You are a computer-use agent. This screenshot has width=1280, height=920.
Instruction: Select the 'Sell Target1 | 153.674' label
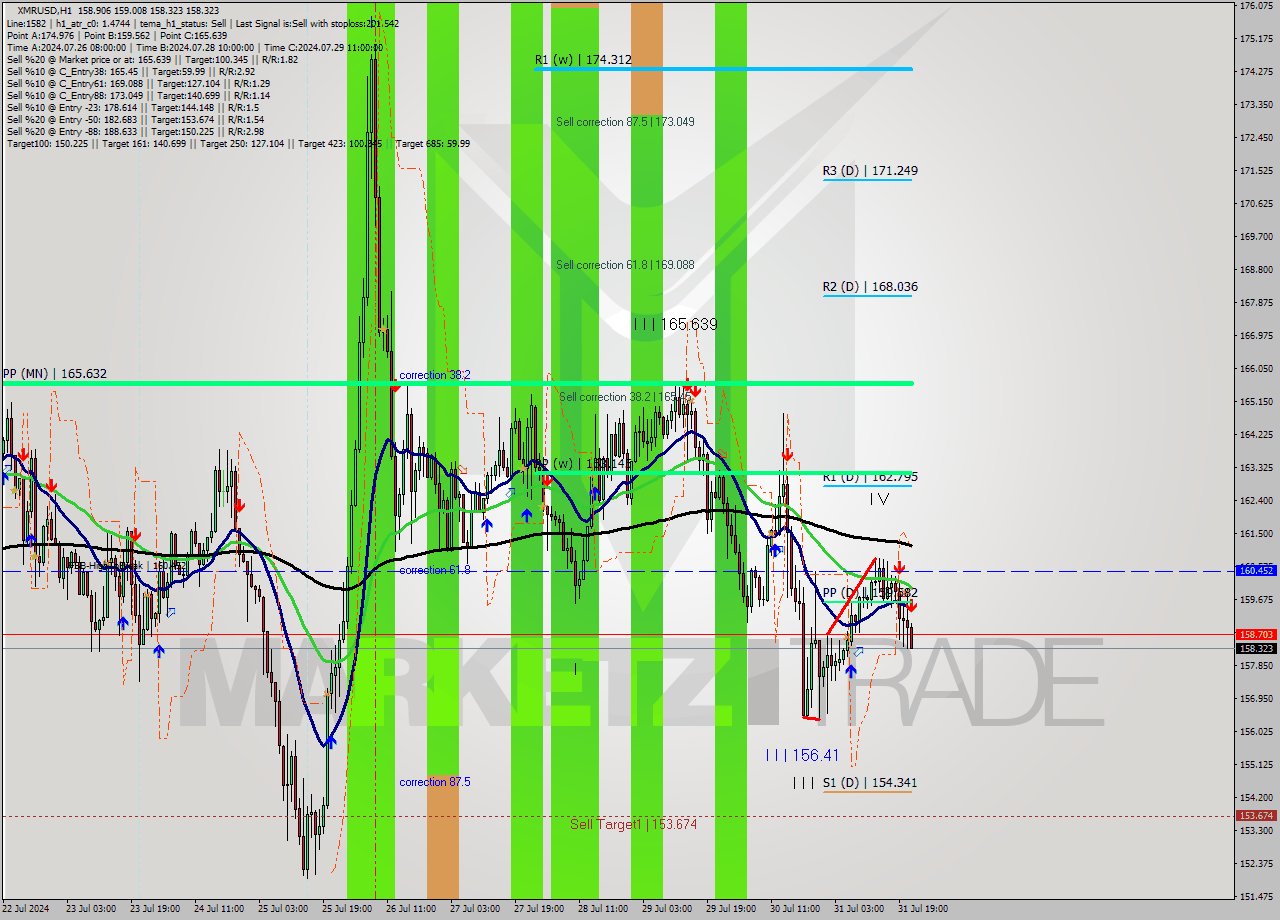tap(634, 824)
